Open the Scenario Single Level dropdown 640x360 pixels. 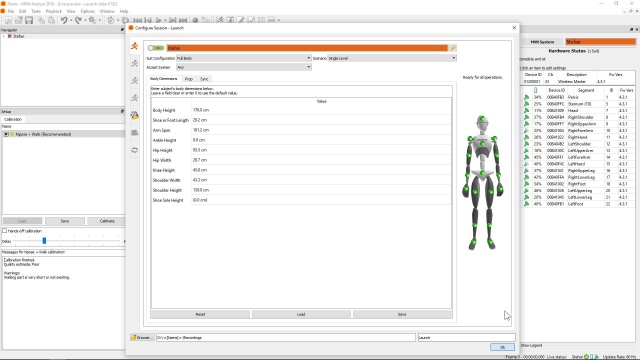[392, 58]
